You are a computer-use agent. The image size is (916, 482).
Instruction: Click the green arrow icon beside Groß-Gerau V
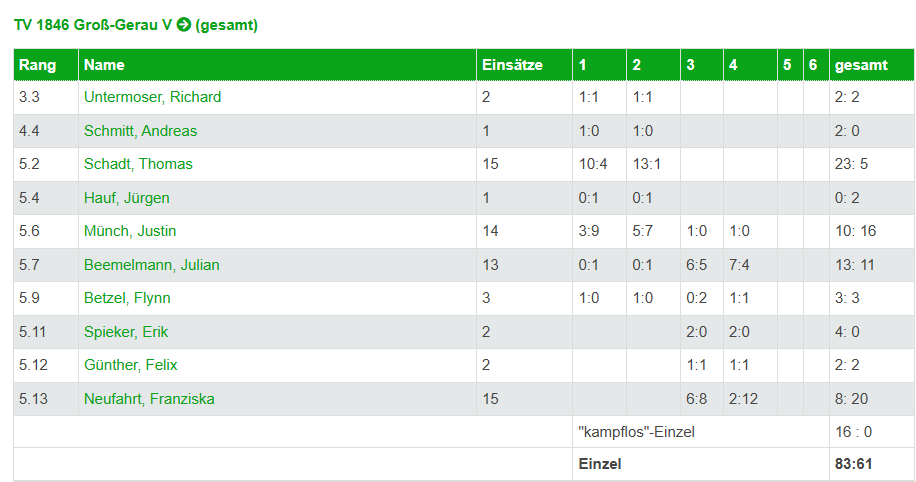tap(184, 25)
